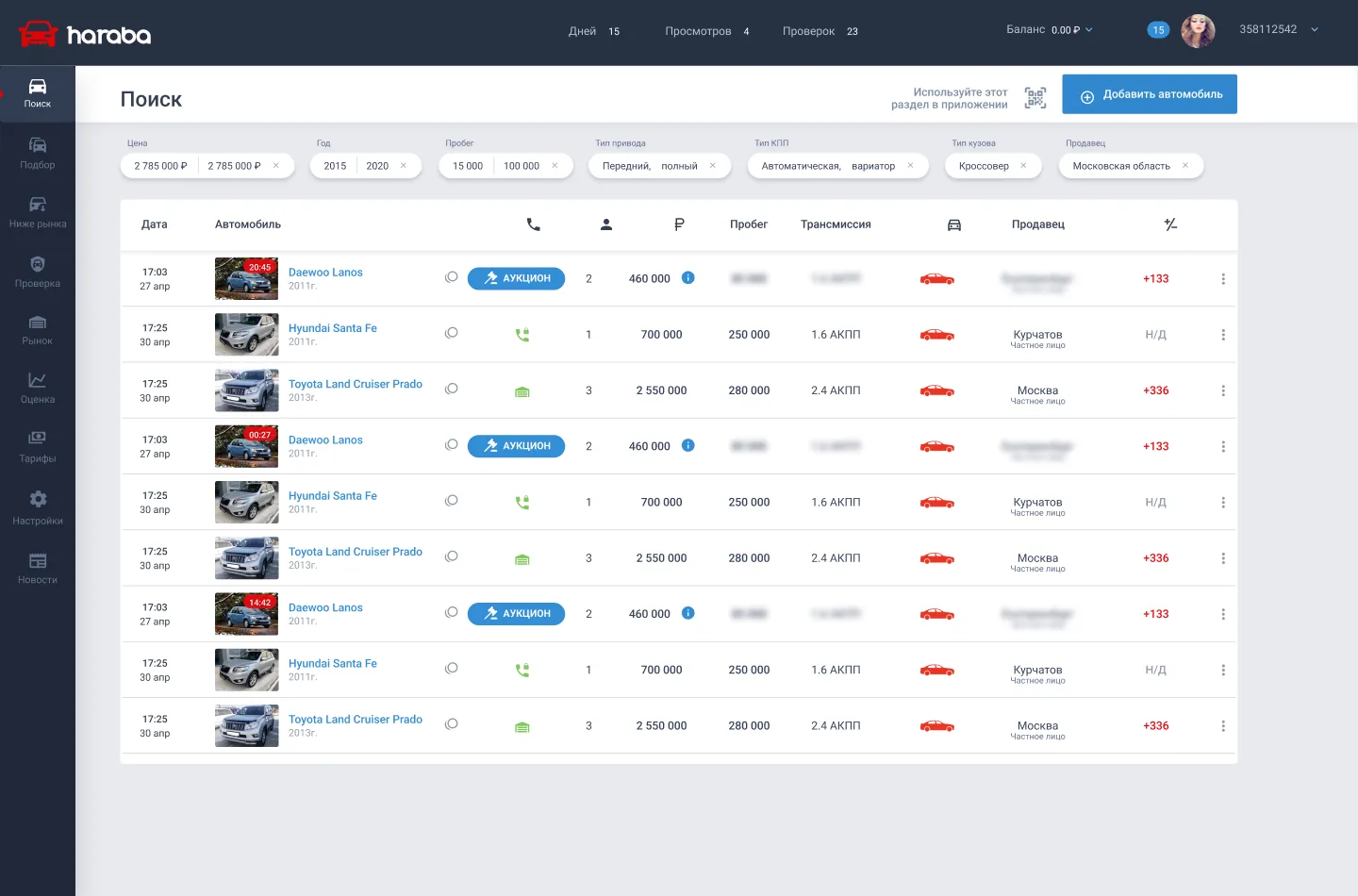Click the car body column header icon

[954, 224]
